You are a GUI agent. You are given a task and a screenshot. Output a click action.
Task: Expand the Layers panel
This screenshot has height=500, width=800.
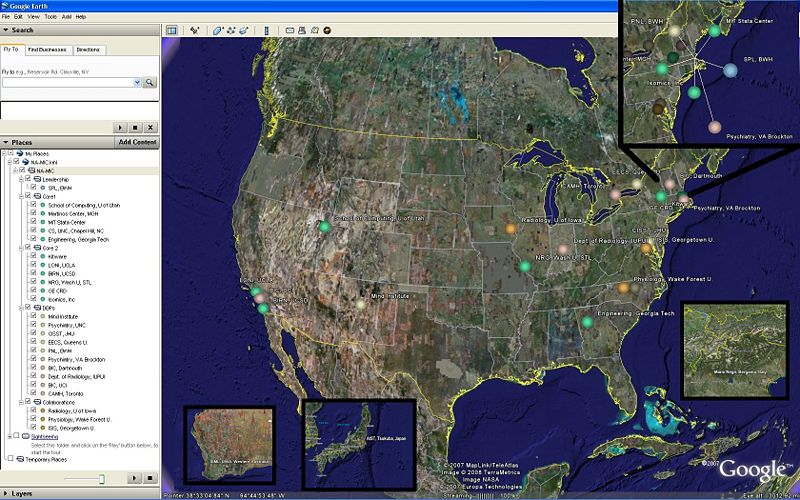click(22, 494)
